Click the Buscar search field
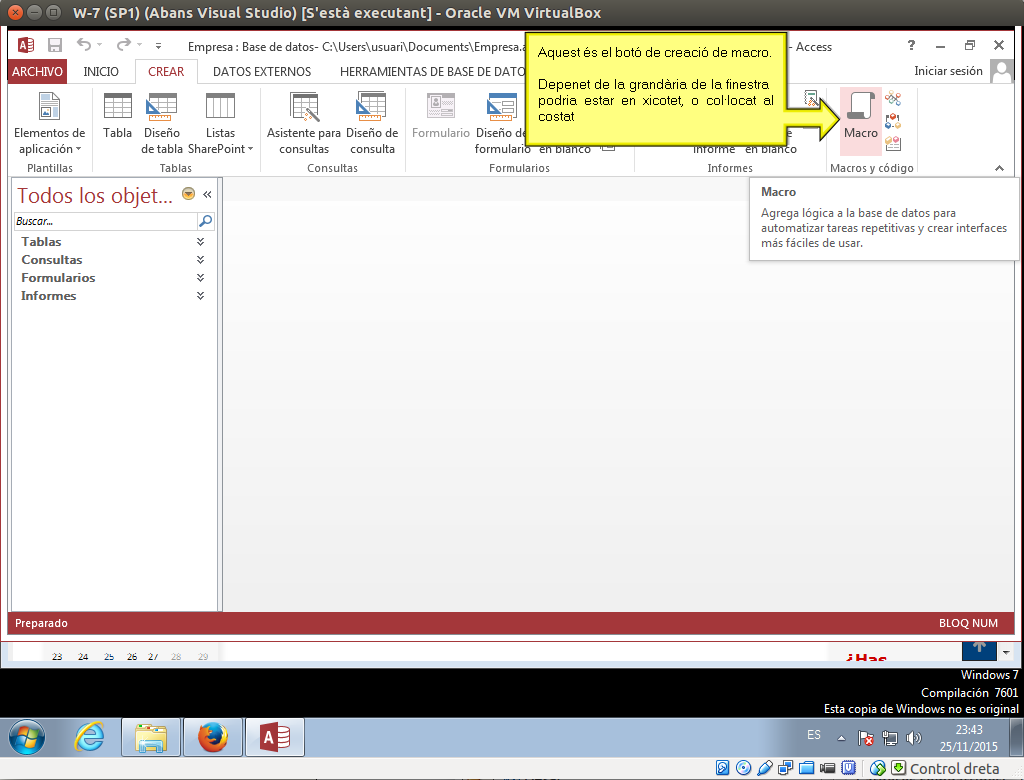The height and width of the screenshot is (780, 1024). (x=105, y=221)
